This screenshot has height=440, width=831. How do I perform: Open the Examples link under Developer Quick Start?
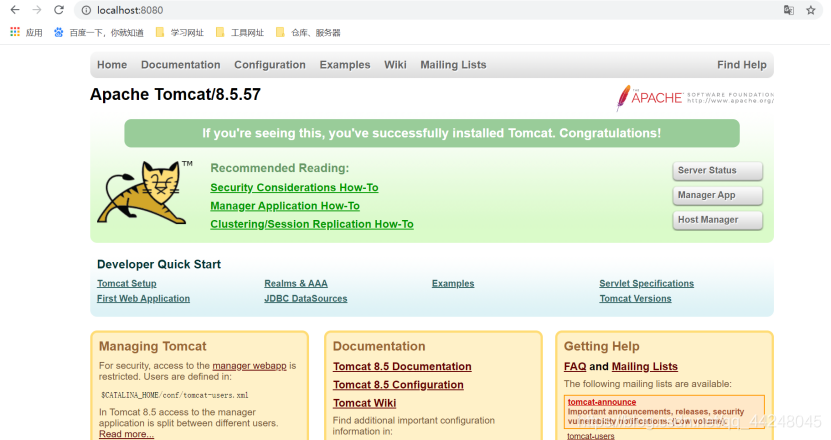pos(453,284)
